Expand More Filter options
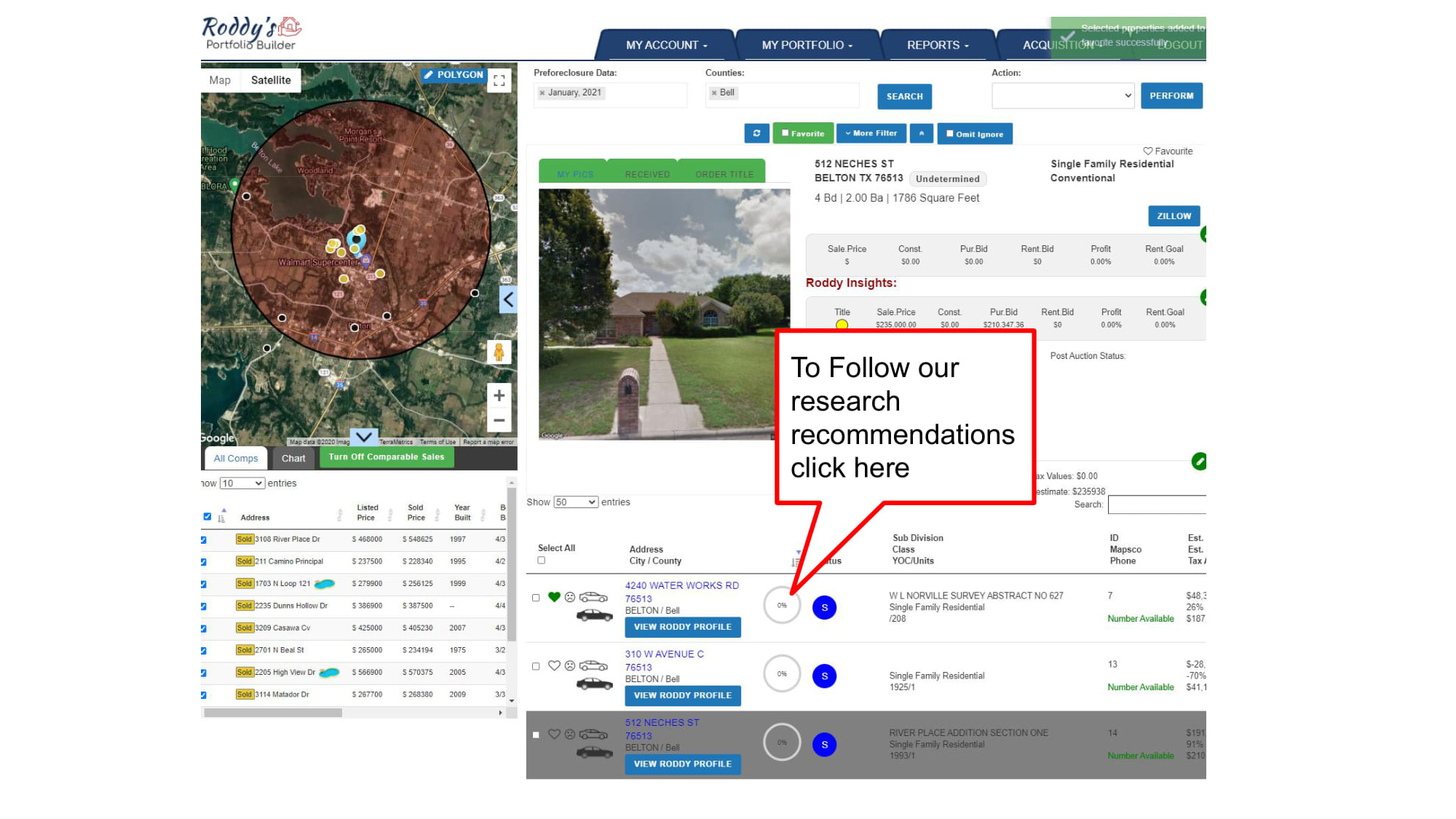 pyautogui.click(x=871, y=133)
